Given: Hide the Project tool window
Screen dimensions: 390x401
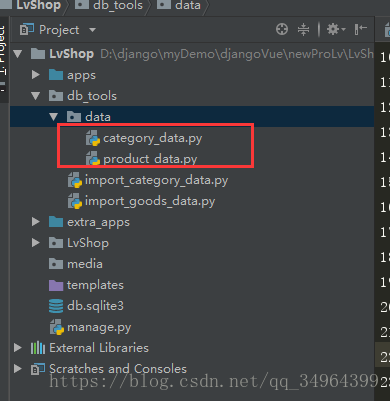Looking at the screenshot, I should tap(361, 29).
